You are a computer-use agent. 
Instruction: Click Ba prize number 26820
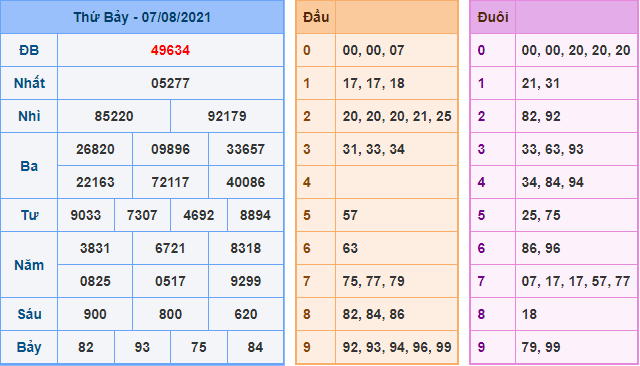[95, 149]
